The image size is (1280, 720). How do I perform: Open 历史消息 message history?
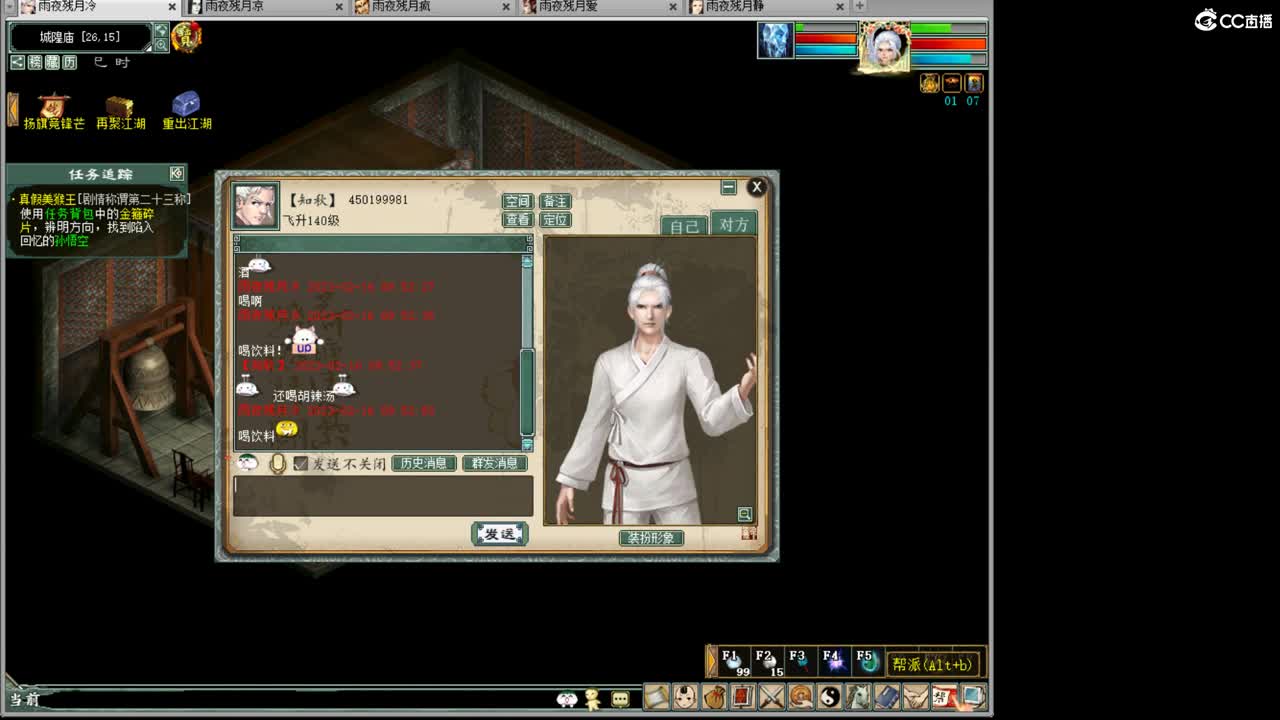click(424, 464)
